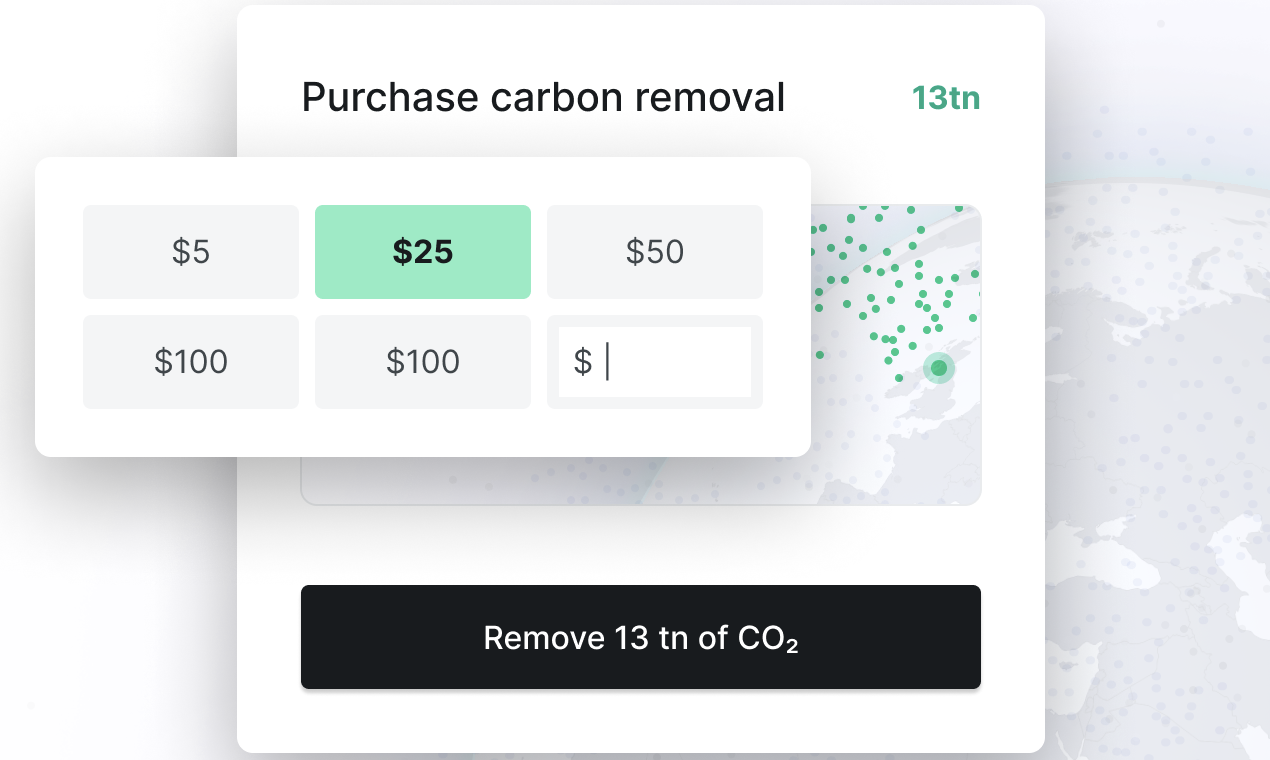Select the highlighted pulsing map marker

[x=939, y=368]
